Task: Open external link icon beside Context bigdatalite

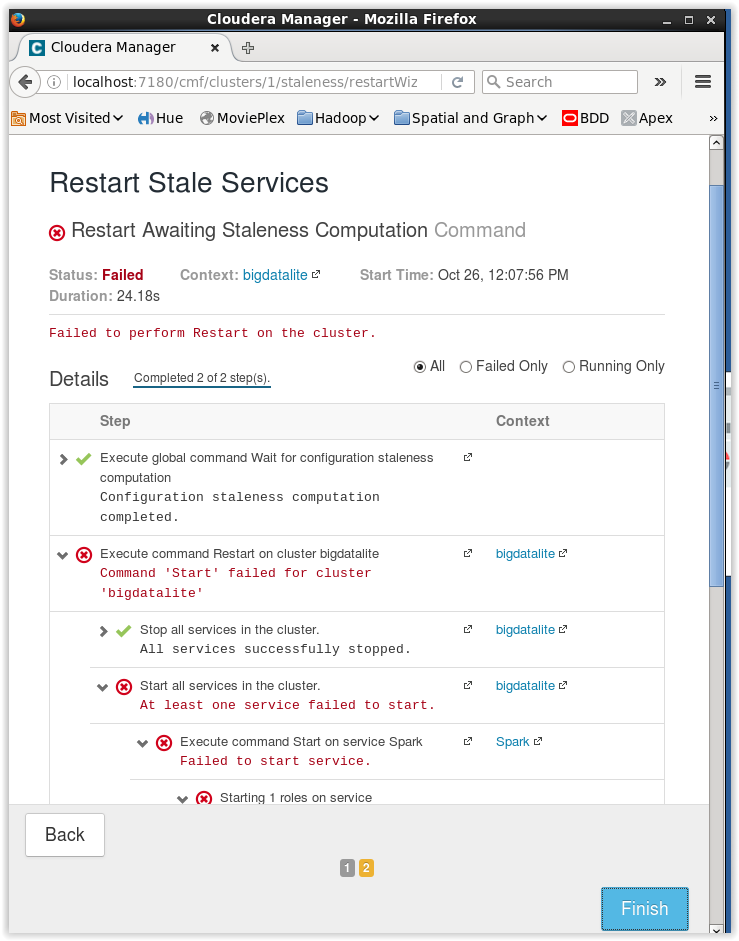Action: [316, 275]
